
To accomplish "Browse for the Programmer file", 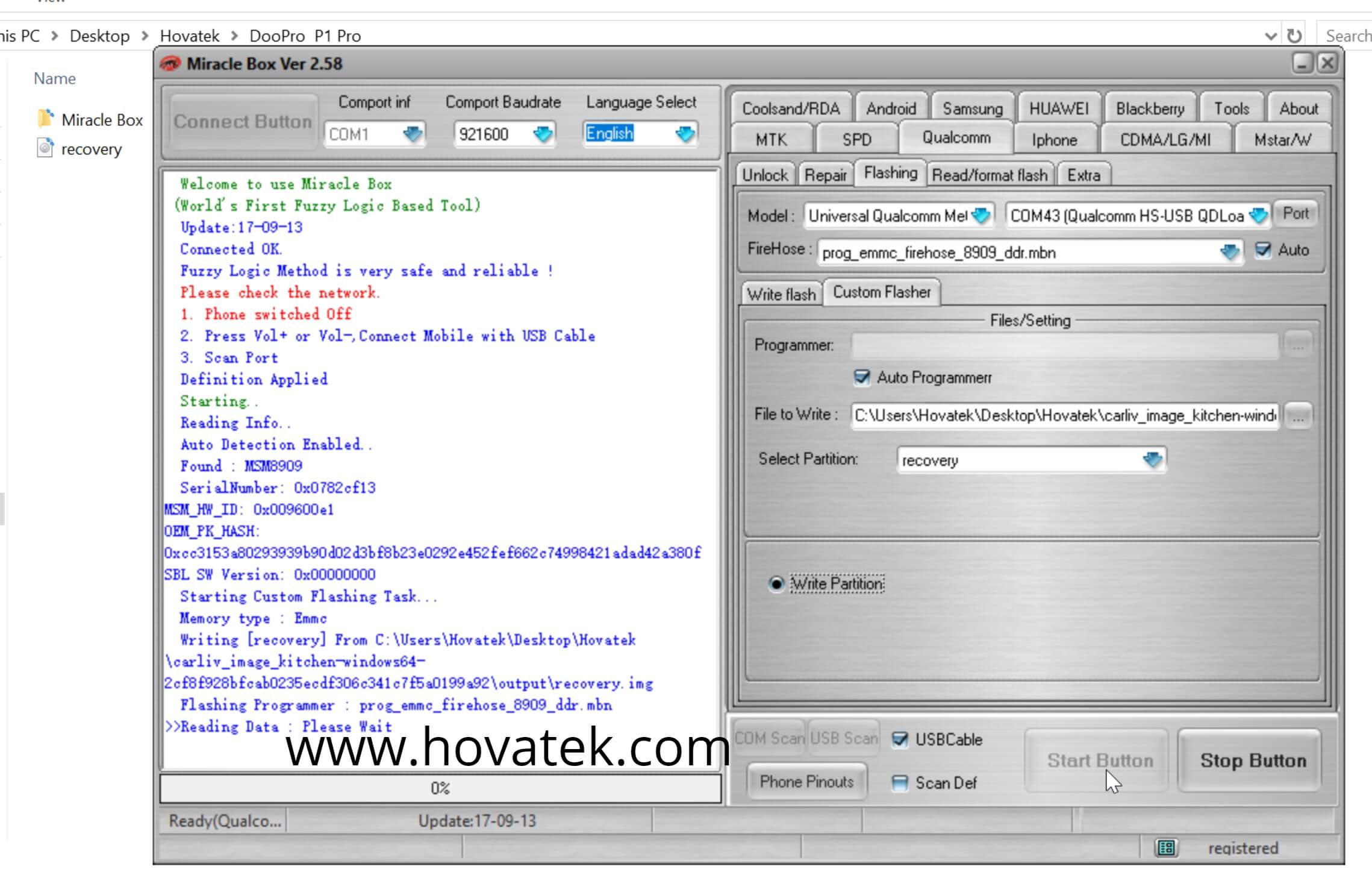I will (1298, 345).
